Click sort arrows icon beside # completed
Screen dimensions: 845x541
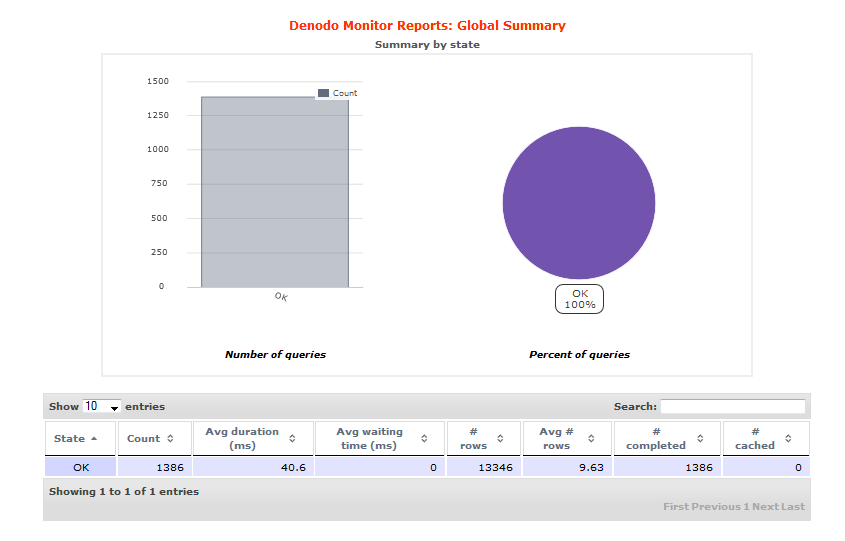click(700, 439)
